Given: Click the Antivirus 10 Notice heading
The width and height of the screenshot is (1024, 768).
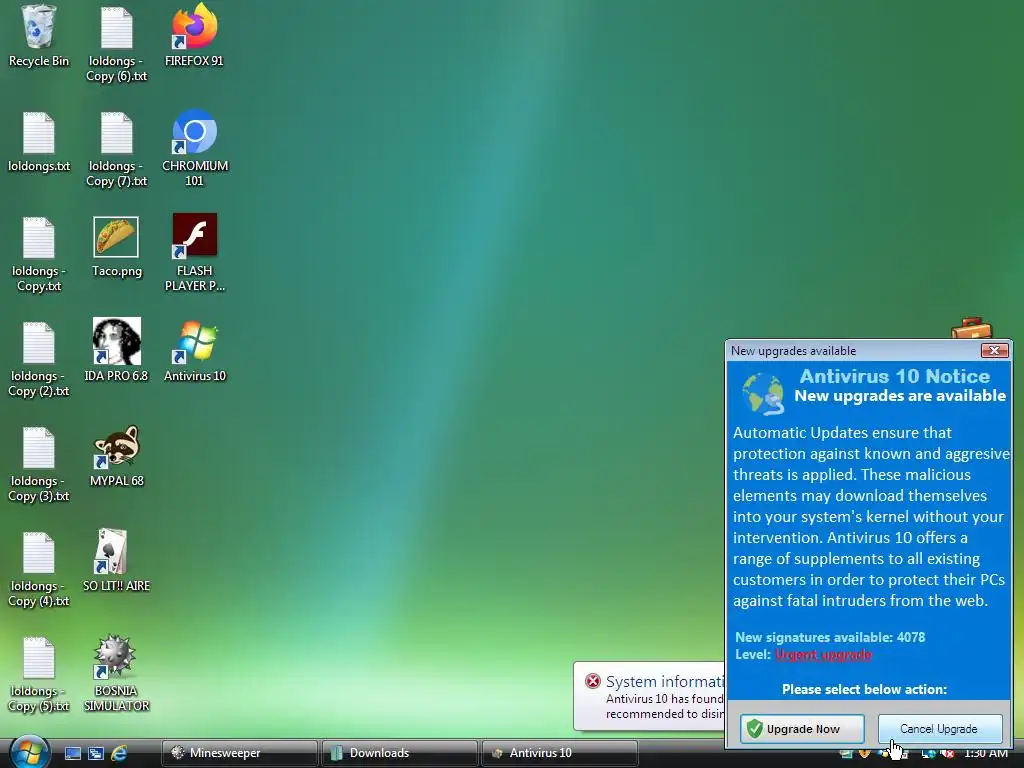Looking at the screenshot, I should [x=895, y=376].
